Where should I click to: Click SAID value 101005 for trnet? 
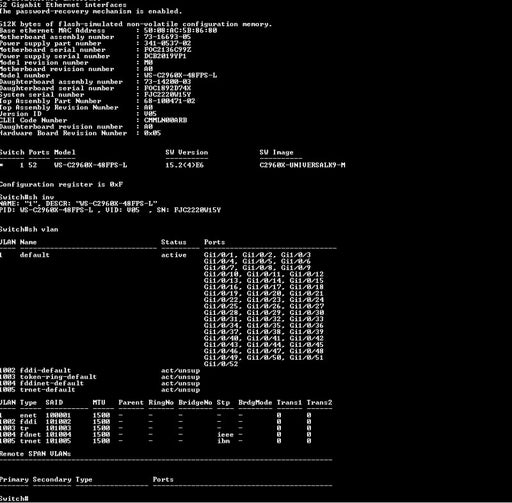tap(58, 441)
